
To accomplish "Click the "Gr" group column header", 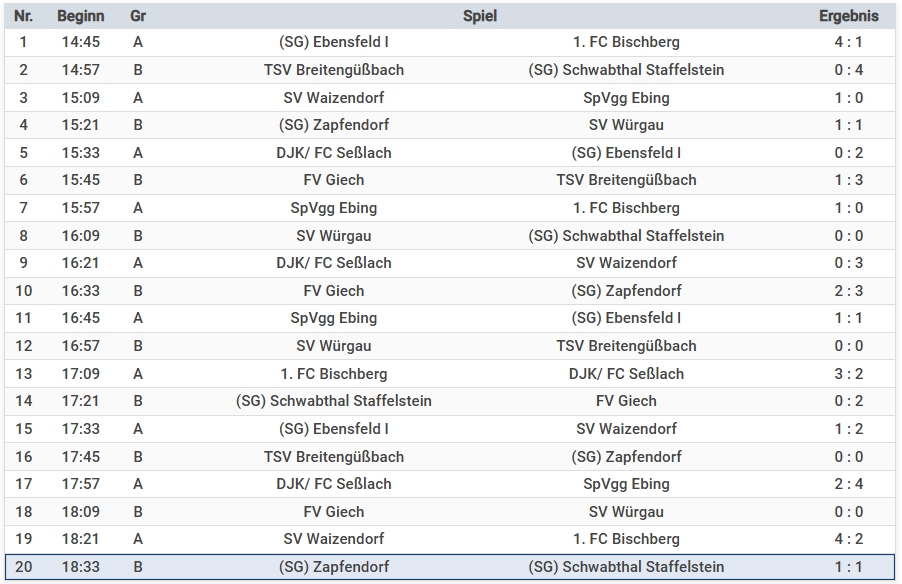I will tap(138, 16).
